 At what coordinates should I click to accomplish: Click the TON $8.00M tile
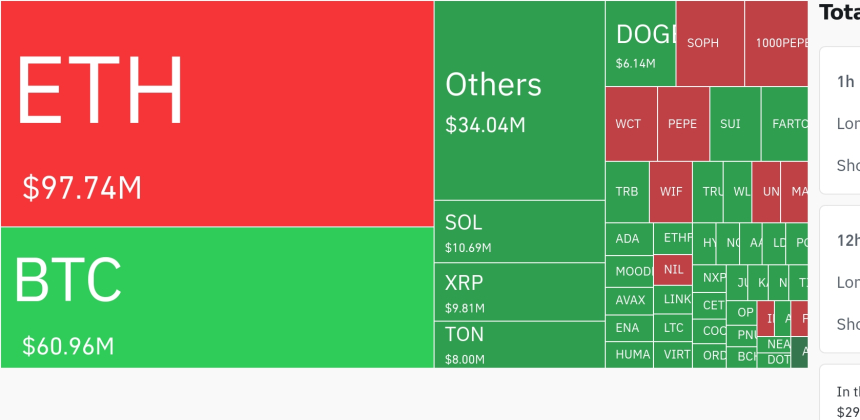pos(520,344)
